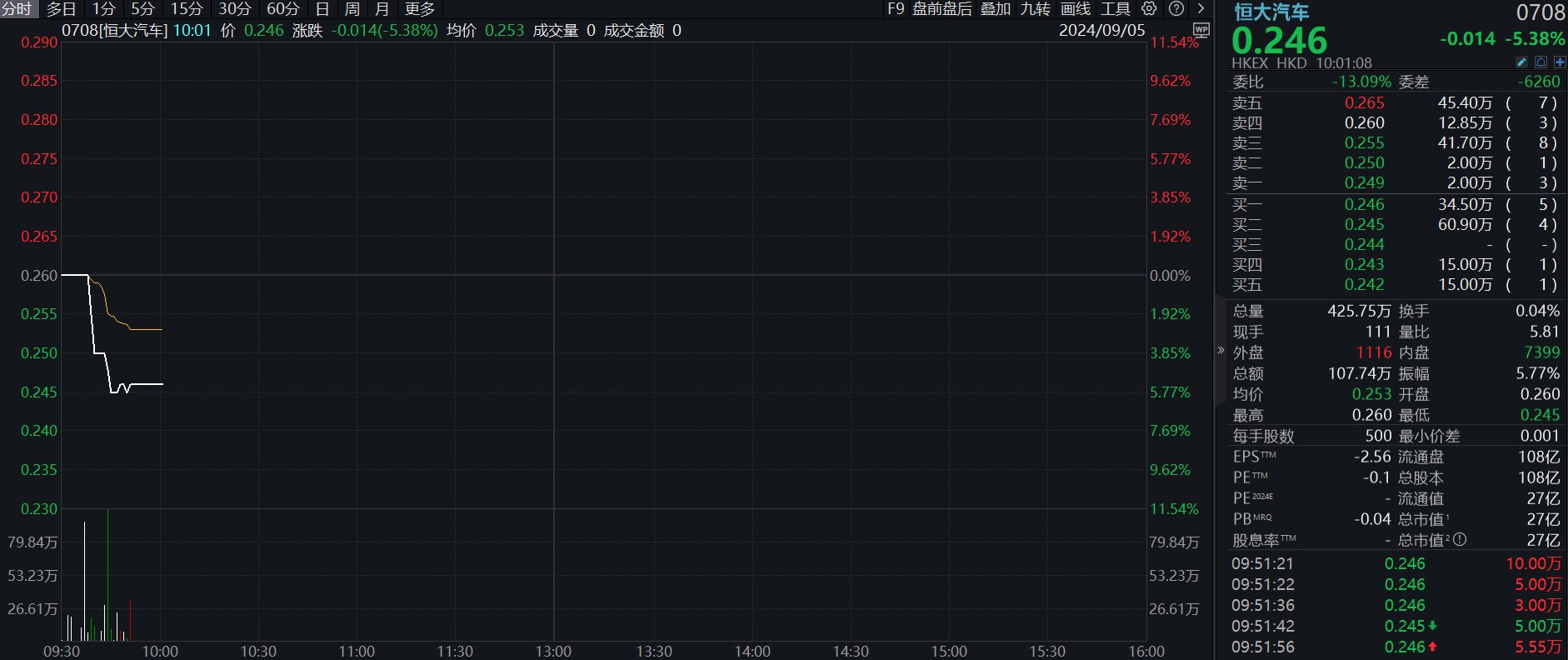Screen dimensions: 1568x660
Task: Open the 工具 tools menu
Action: point(1116,9)
